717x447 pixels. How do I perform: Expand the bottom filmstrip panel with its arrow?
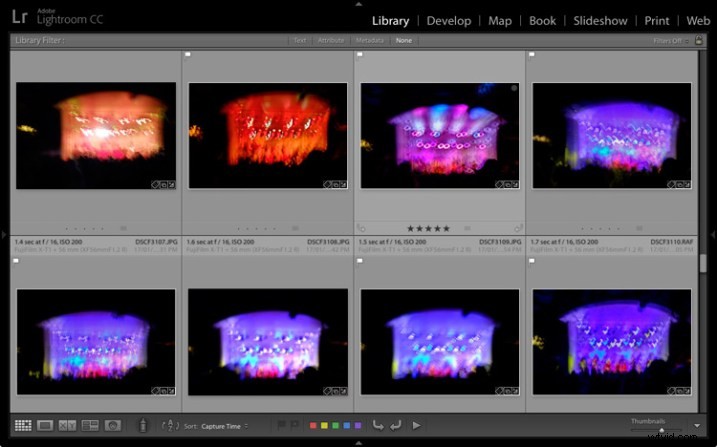click(358, 443)
